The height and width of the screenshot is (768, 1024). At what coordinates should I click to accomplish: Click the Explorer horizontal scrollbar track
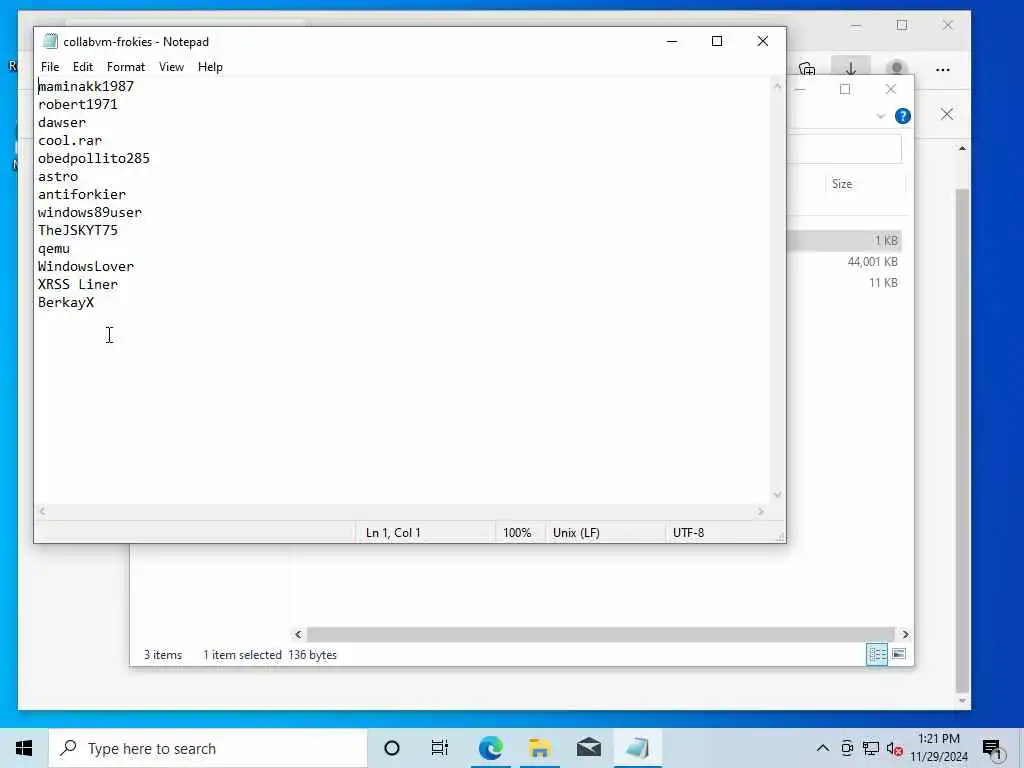600,634
